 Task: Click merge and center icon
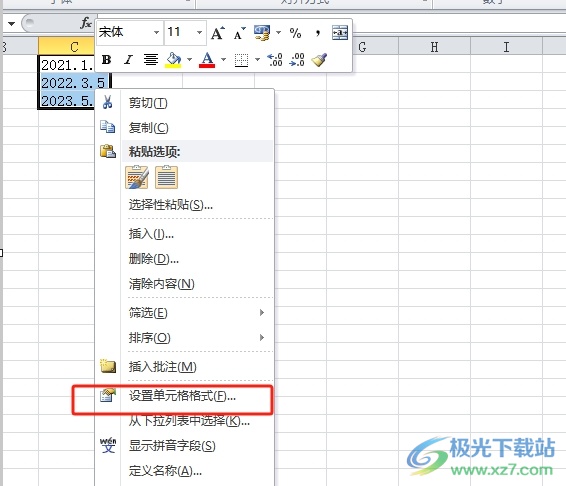(x=340, y=33)
